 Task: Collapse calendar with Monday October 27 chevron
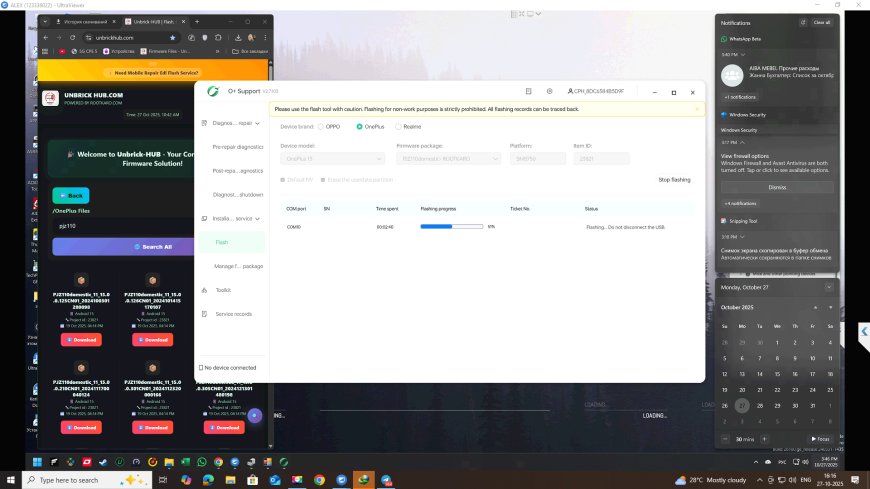pos(829,288)
